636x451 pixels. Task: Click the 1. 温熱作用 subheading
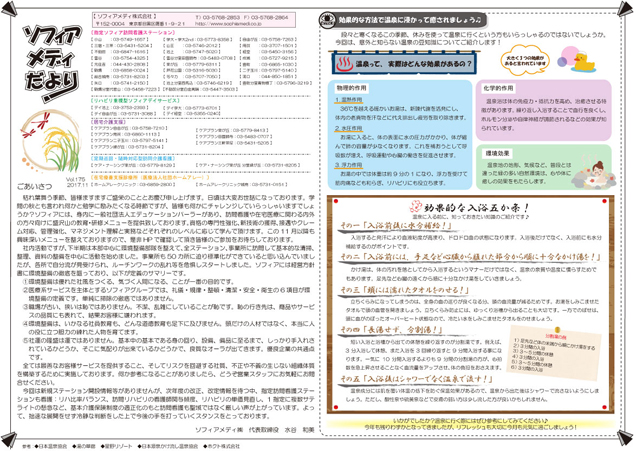pos(348,100)
